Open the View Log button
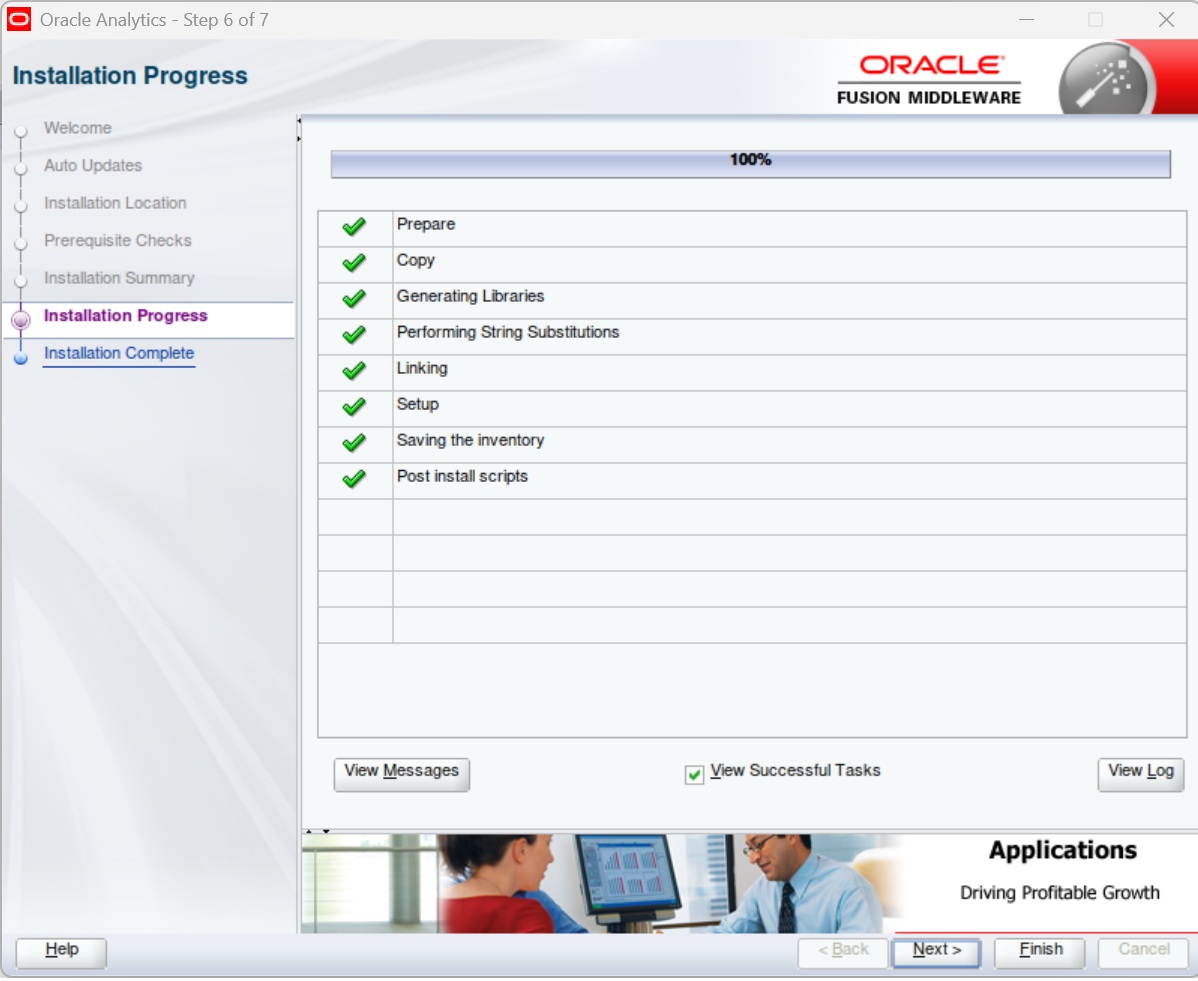1198x981 pixels. [1140, 774]
